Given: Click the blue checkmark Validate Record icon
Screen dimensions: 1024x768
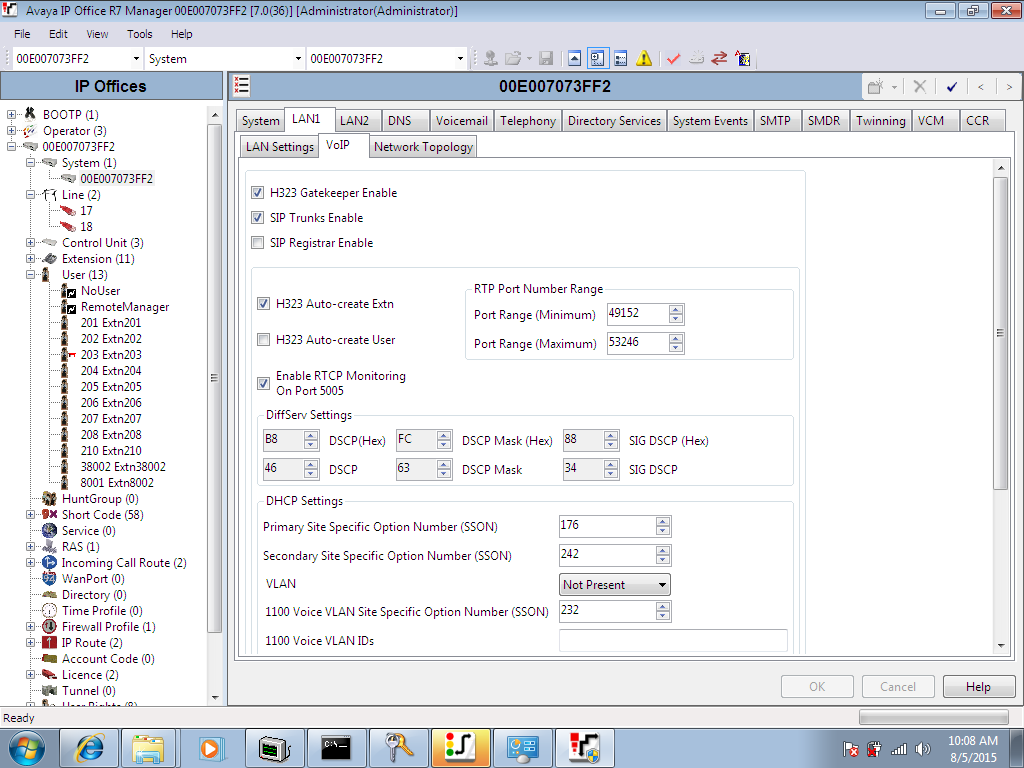Looking at the screenshot, I should (x=952, y=86).
